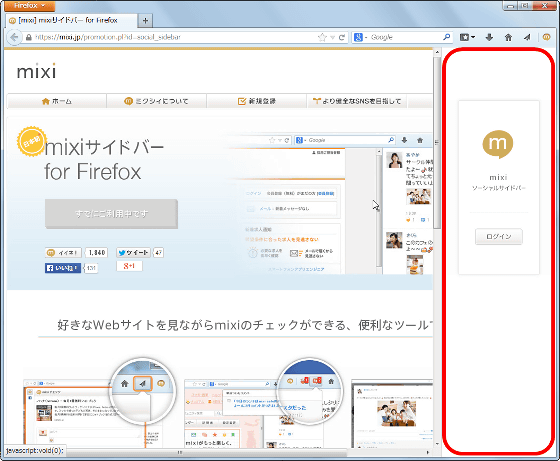The width and height of the screenshot is (560, 461).
Task: Click the horizontal scrollbar right arrow
Action: 428,452
